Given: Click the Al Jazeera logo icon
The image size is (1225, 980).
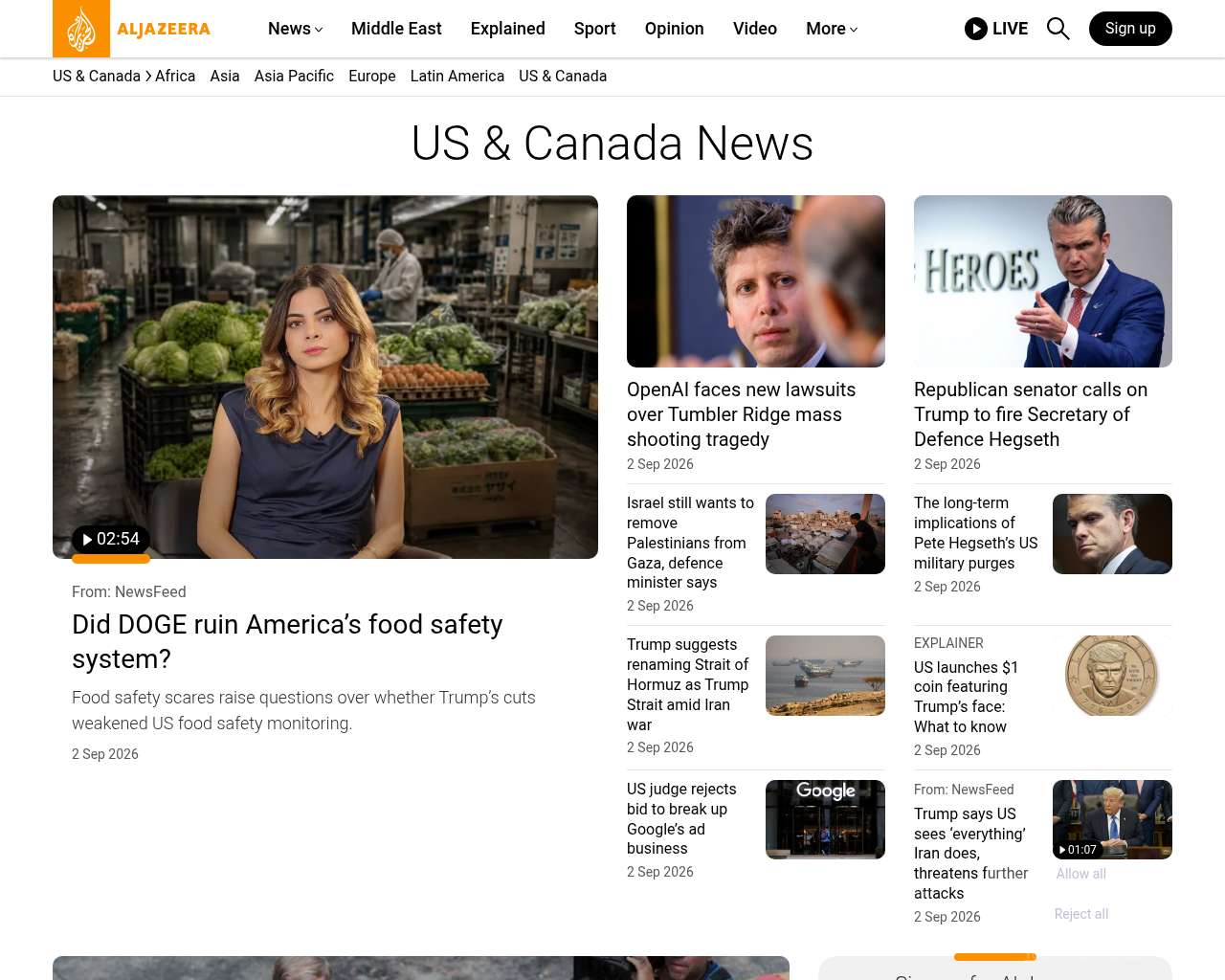Looking at the screenshot, I should point(81,29).
